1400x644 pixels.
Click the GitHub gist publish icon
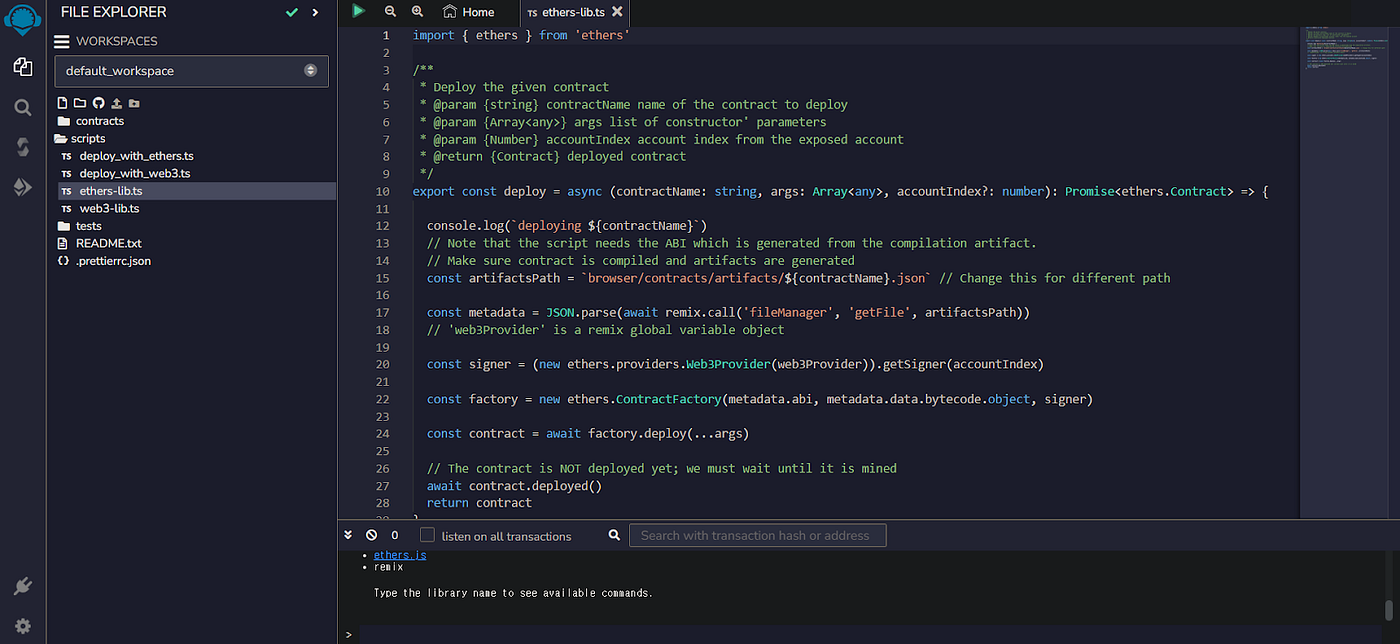[x=98, y=103]
